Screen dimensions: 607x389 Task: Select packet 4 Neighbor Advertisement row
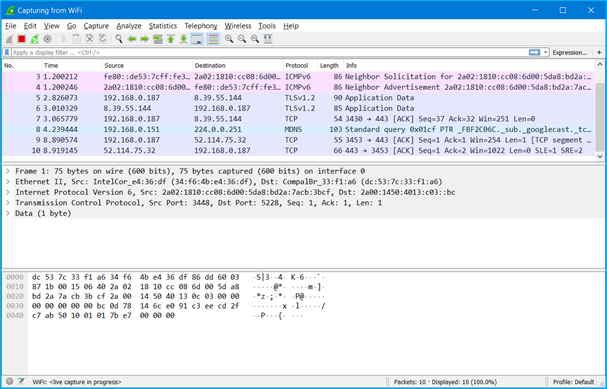tap(298, 87)
